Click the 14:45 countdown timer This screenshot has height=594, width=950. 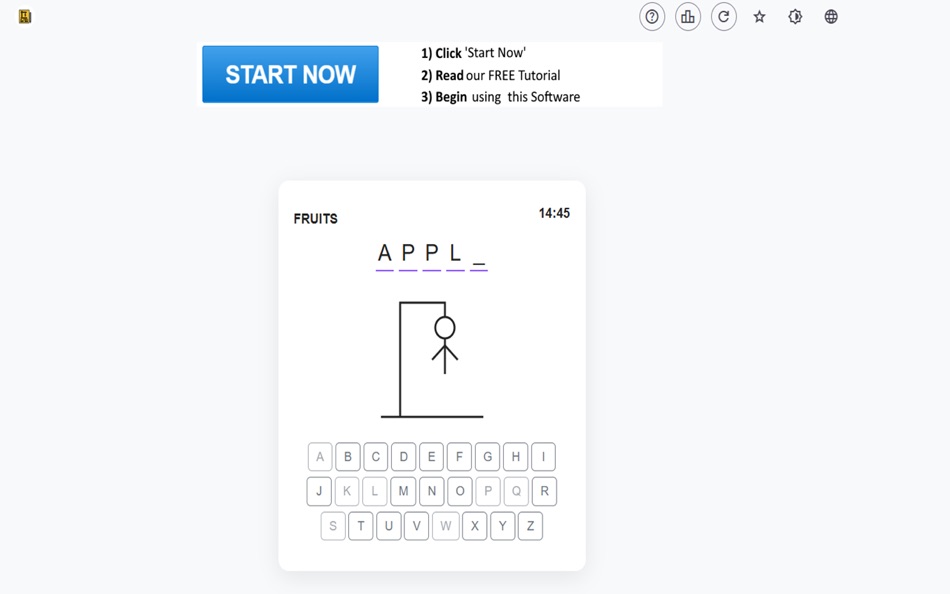click(555, 212)
